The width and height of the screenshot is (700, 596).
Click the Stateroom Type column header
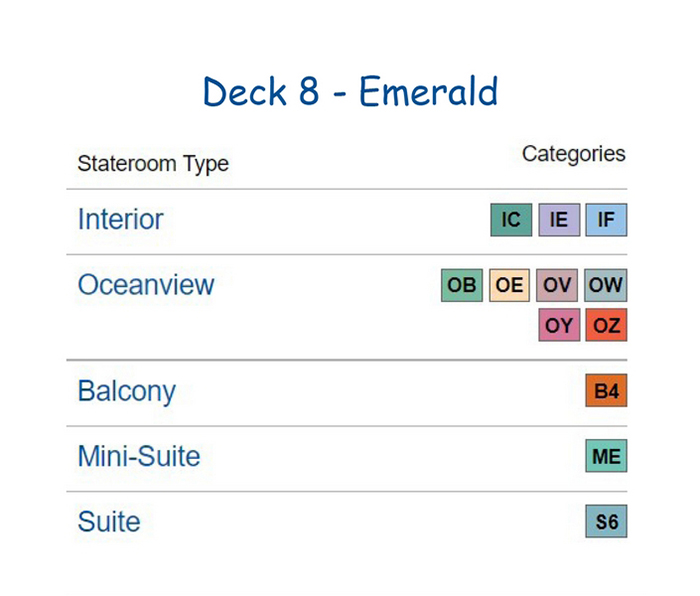[x=153, y=164]
